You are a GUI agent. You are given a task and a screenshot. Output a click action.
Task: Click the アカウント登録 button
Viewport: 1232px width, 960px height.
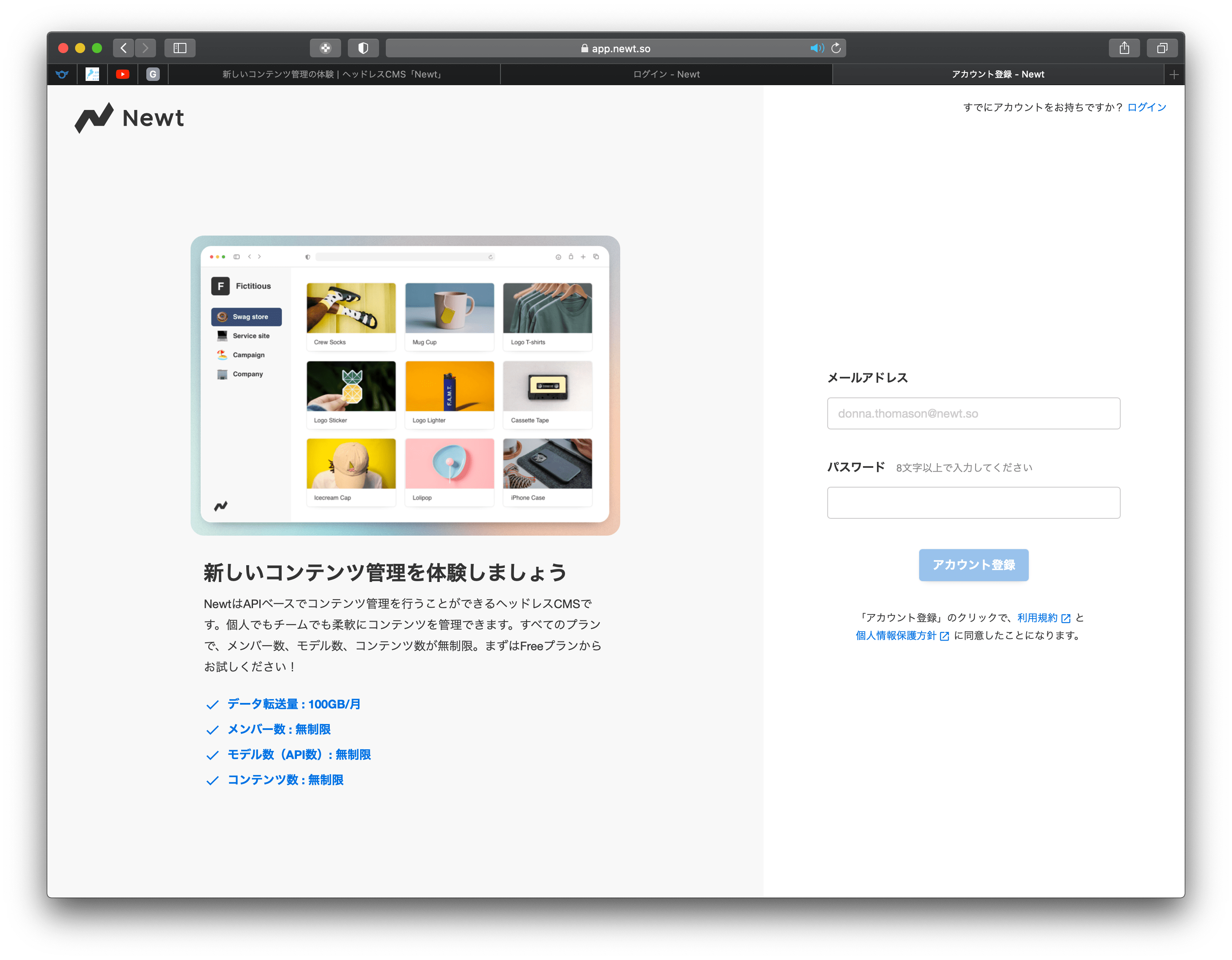[x=973, y=565]
